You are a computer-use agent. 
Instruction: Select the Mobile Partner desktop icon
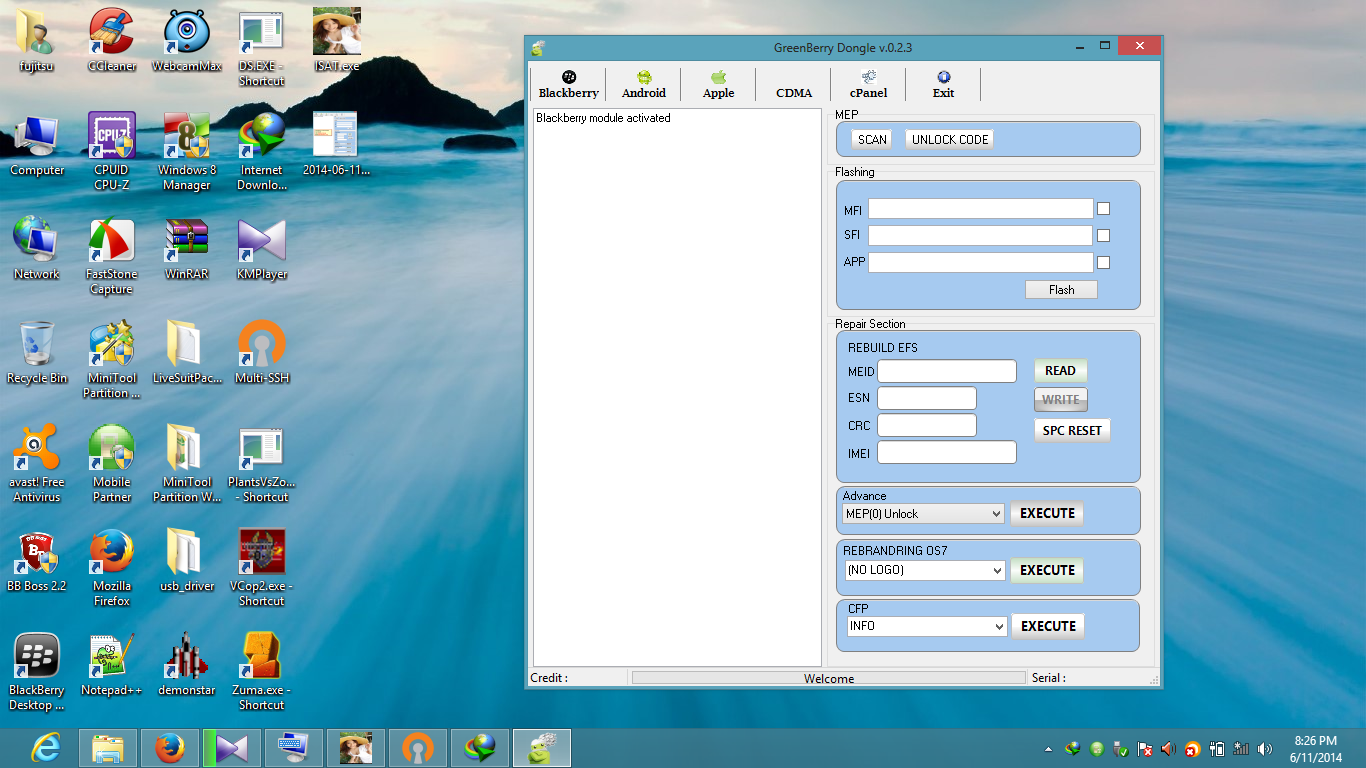click(112, 463)
